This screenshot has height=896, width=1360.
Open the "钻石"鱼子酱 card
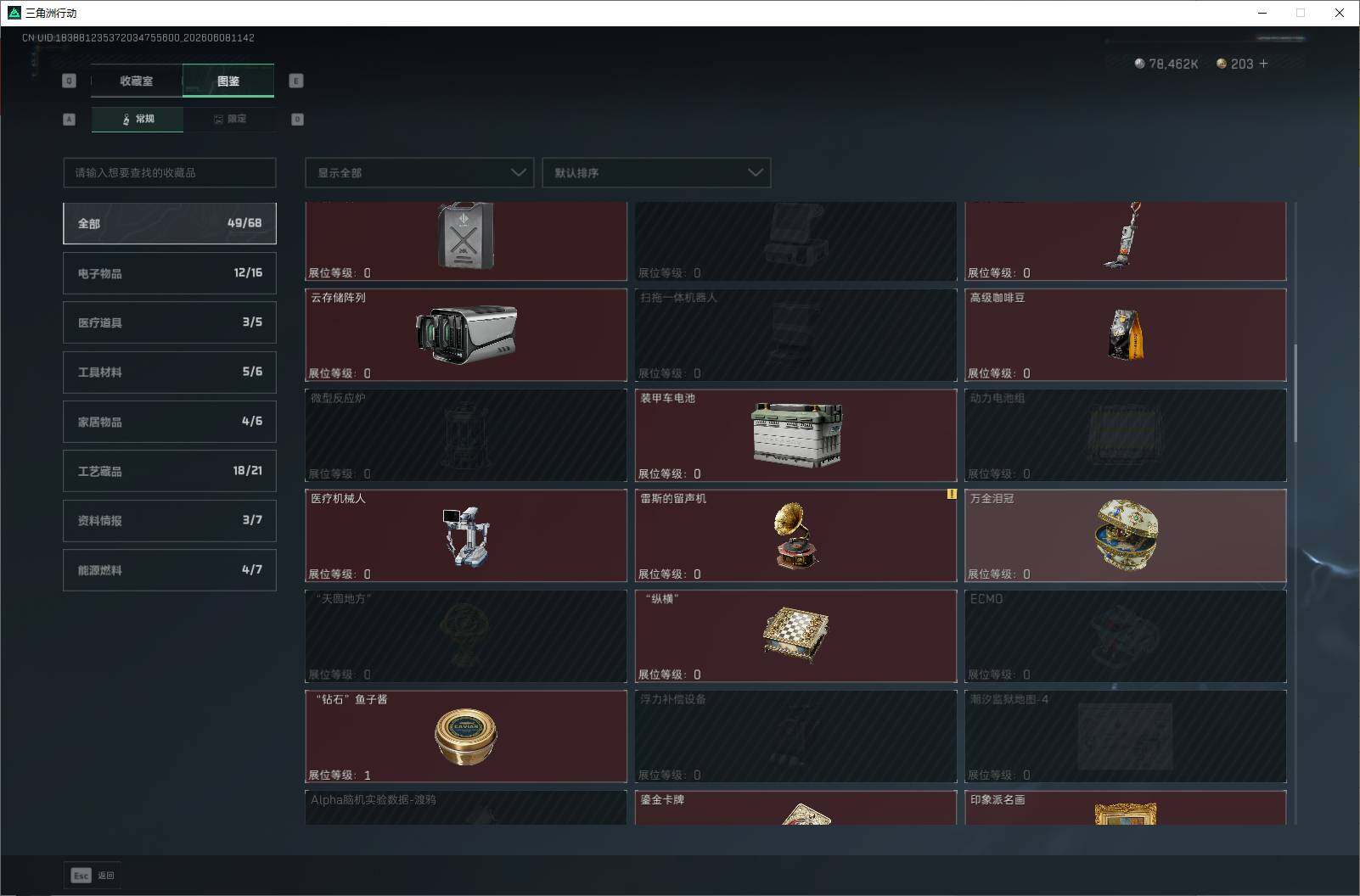point(466,736)
